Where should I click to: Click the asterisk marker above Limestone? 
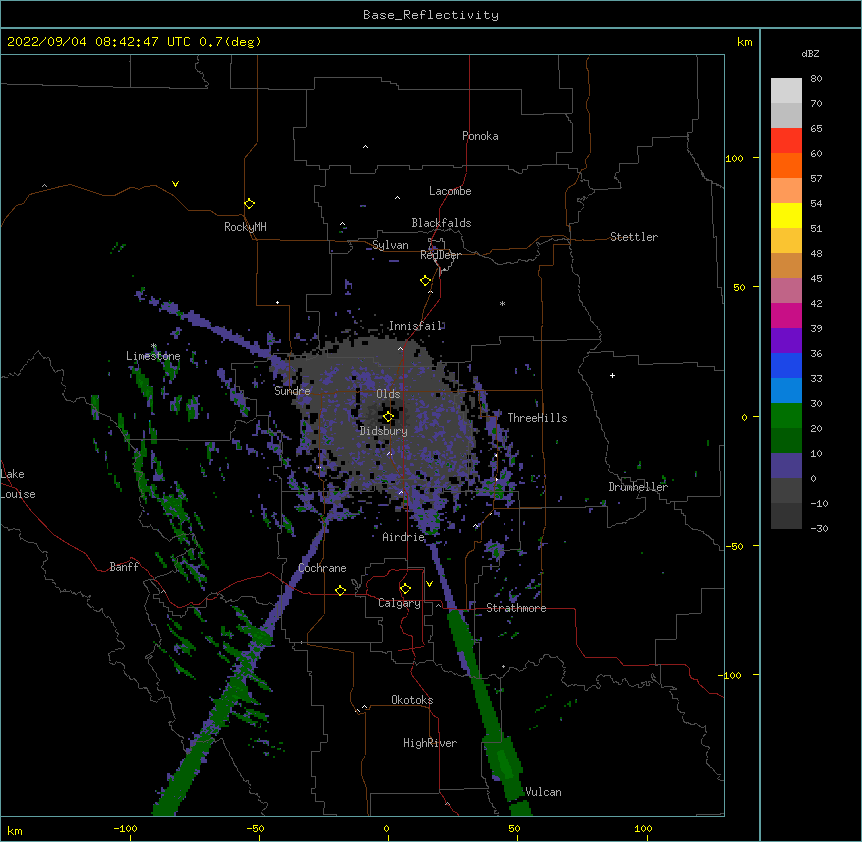[x=153, y=346]
